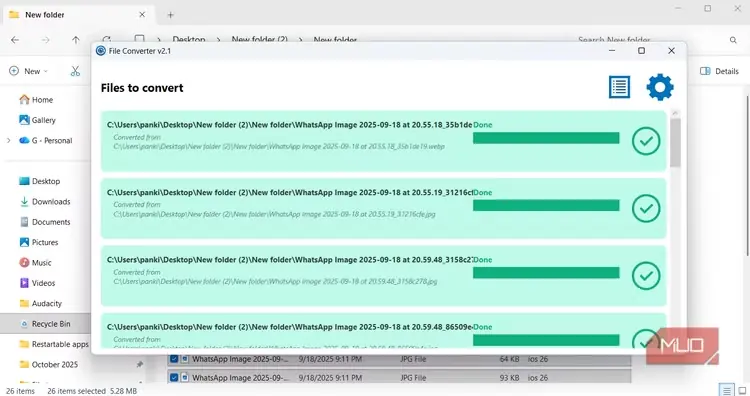The height and width of the screenshot is (396, 750).
Task: Open Music in Explorer sidebar
Action: coord(35,263)
